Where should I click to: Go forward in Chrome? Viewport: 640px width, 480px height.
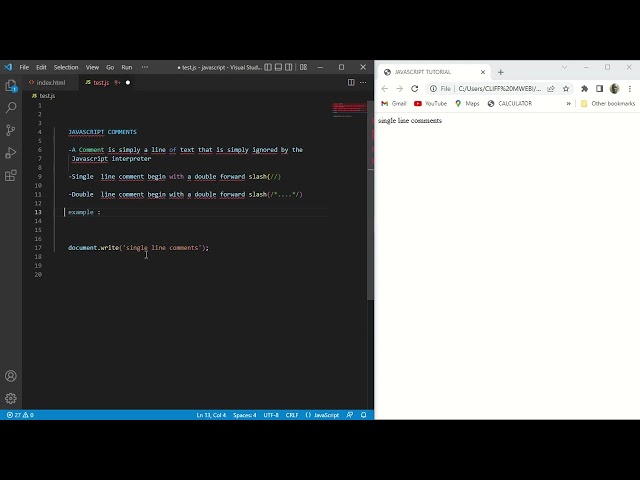(400, 89)
